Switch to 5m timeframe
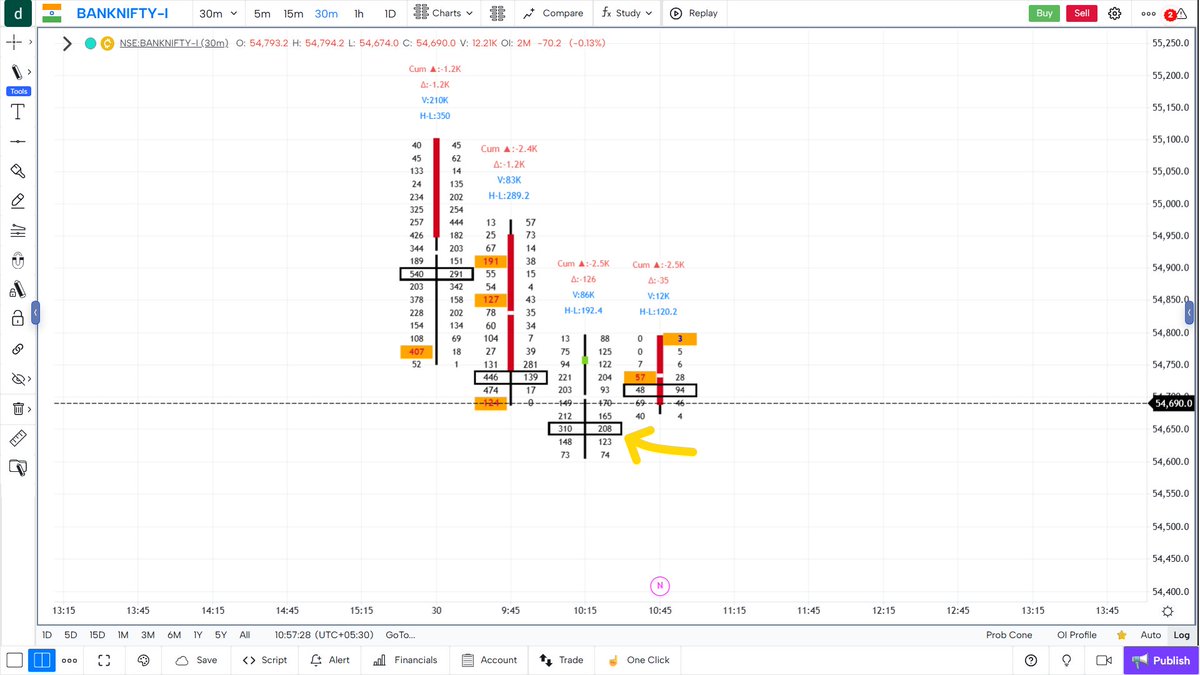 262,13
